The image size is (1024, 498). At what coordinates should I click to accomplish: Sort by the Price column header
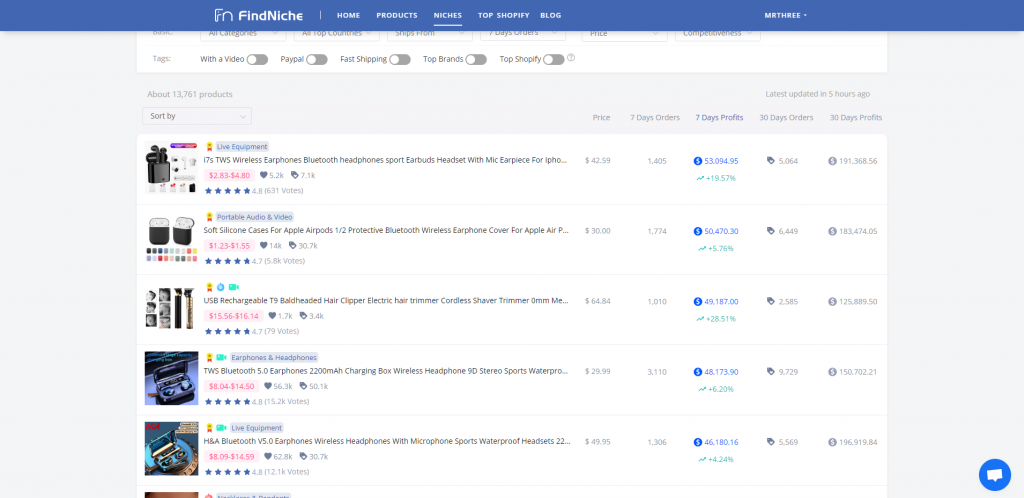click(x=601, y=117)
